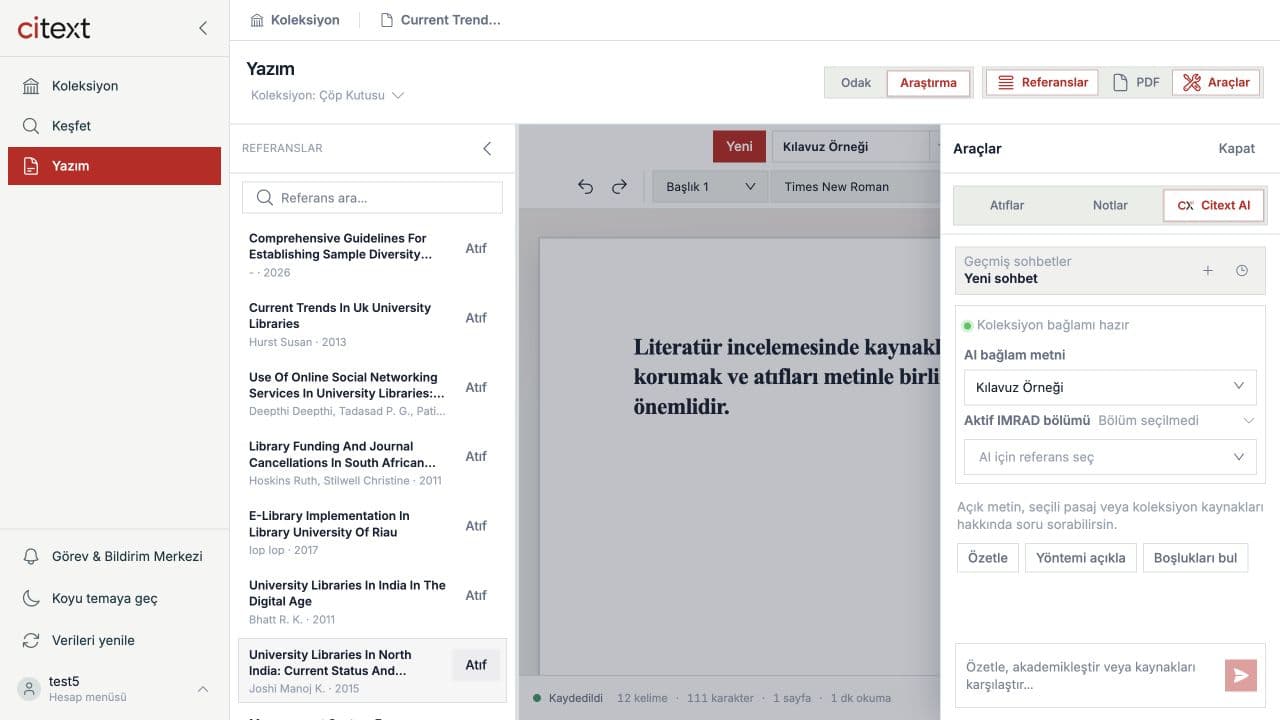Expand Aktif IMRAD bölümü selector
Screen dimensions: 1280x720
[x=1110, y=421]
